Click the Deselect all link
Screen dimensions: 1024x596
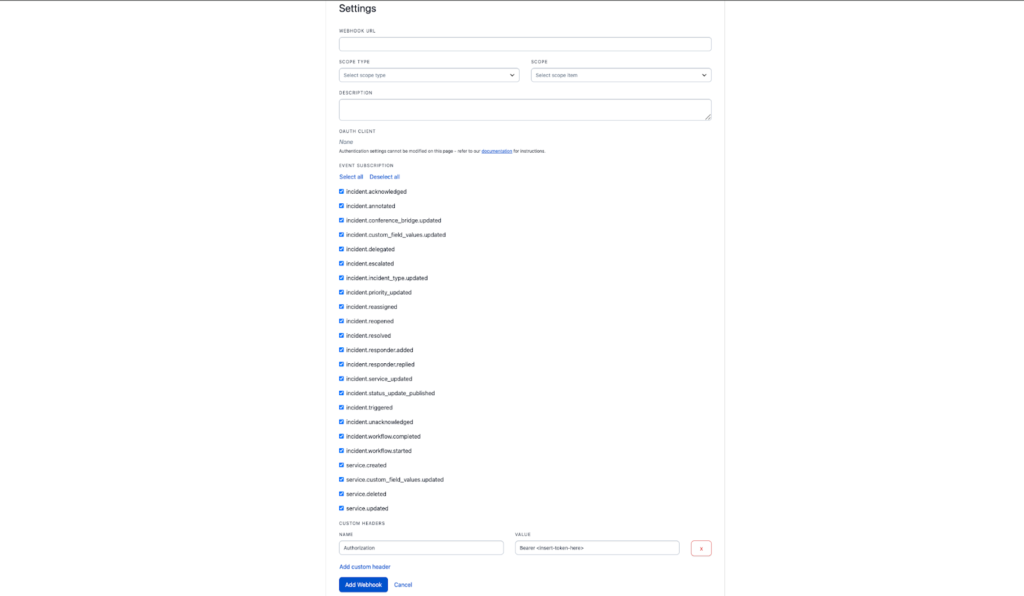click(x=384, y=177)
